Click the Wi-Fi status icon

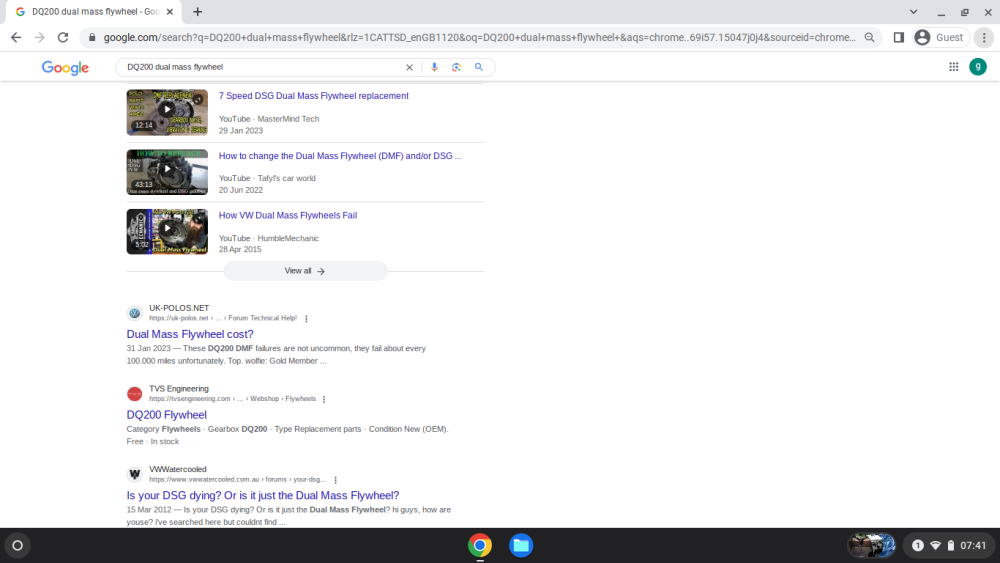(x=936, y=545)
